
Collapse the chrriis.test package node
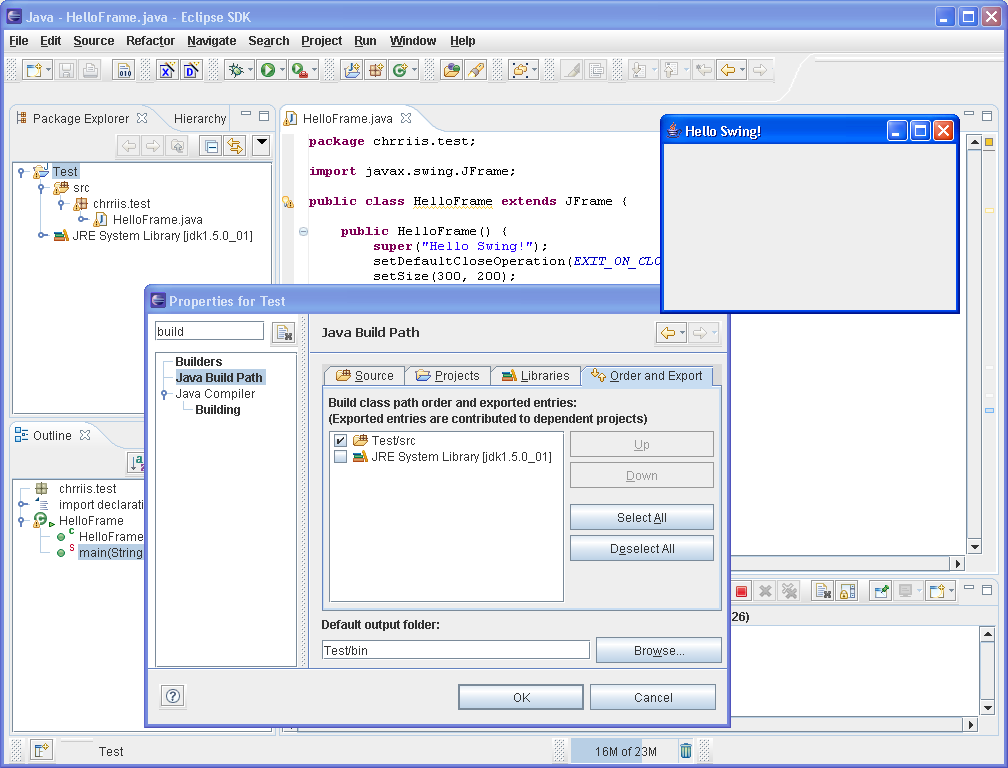[x=61, y=204]
